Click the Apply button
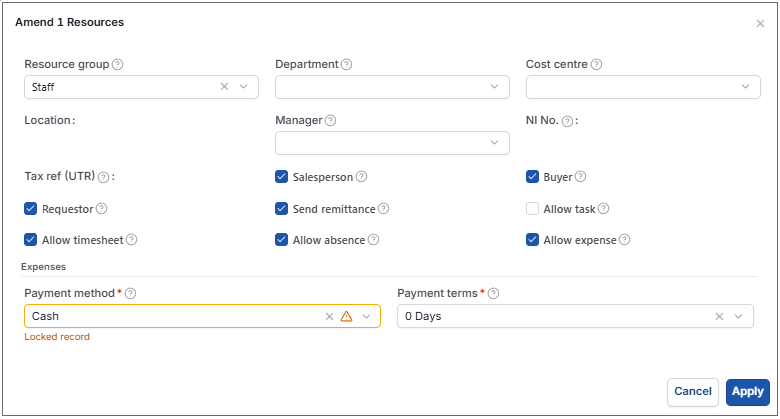The image size is (780, 419). click(748, 392)
